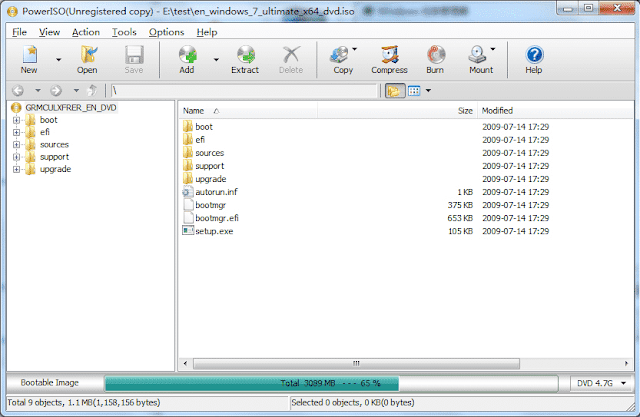The image size is (640, 417).
Task: Open the view mode dropdown arrow
Action: pos(428,91)
